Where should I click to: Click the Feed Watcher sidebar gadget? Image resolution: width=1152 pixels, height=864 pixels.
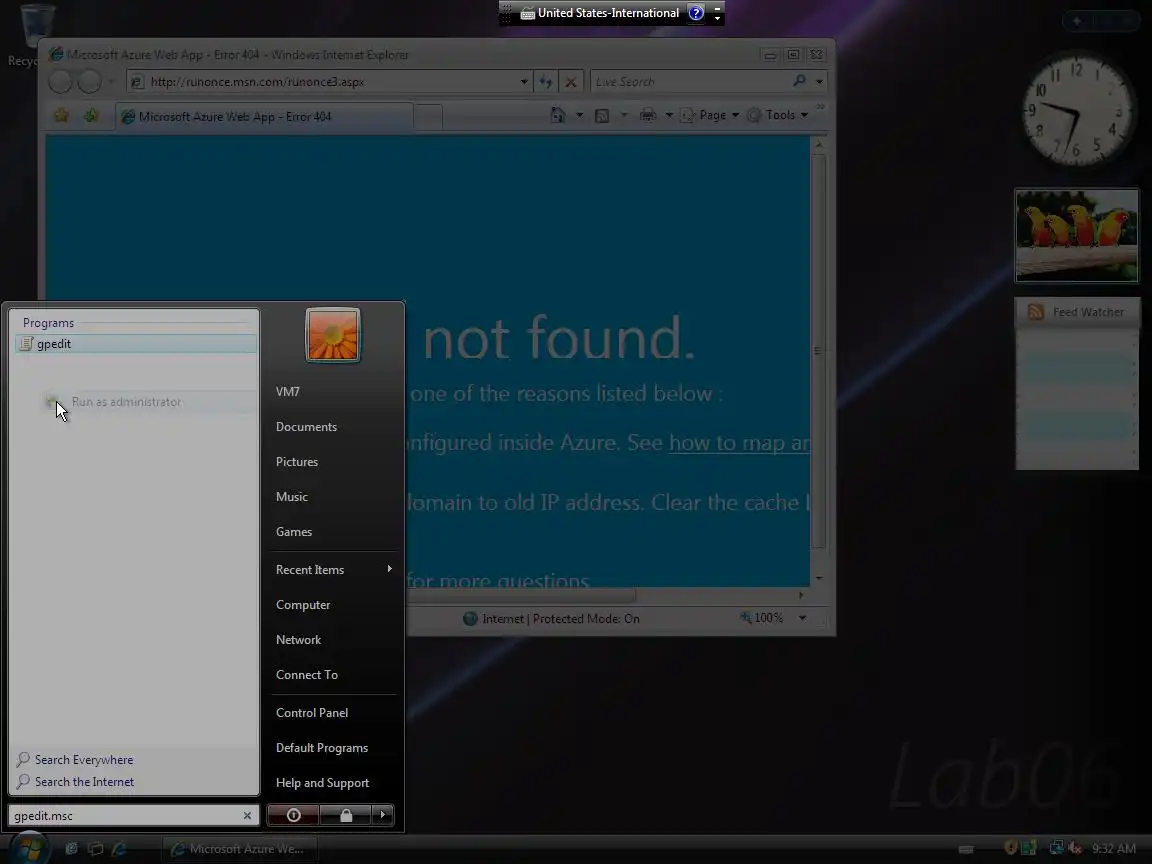click(x=1076, y=384)
